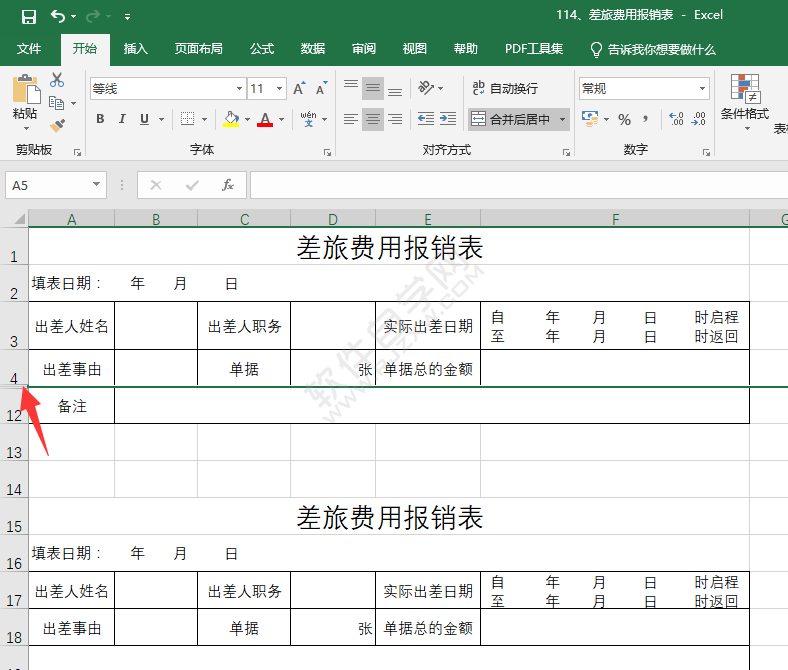Toggle Bold formatting
788x670 pixels.
(100, 119)
